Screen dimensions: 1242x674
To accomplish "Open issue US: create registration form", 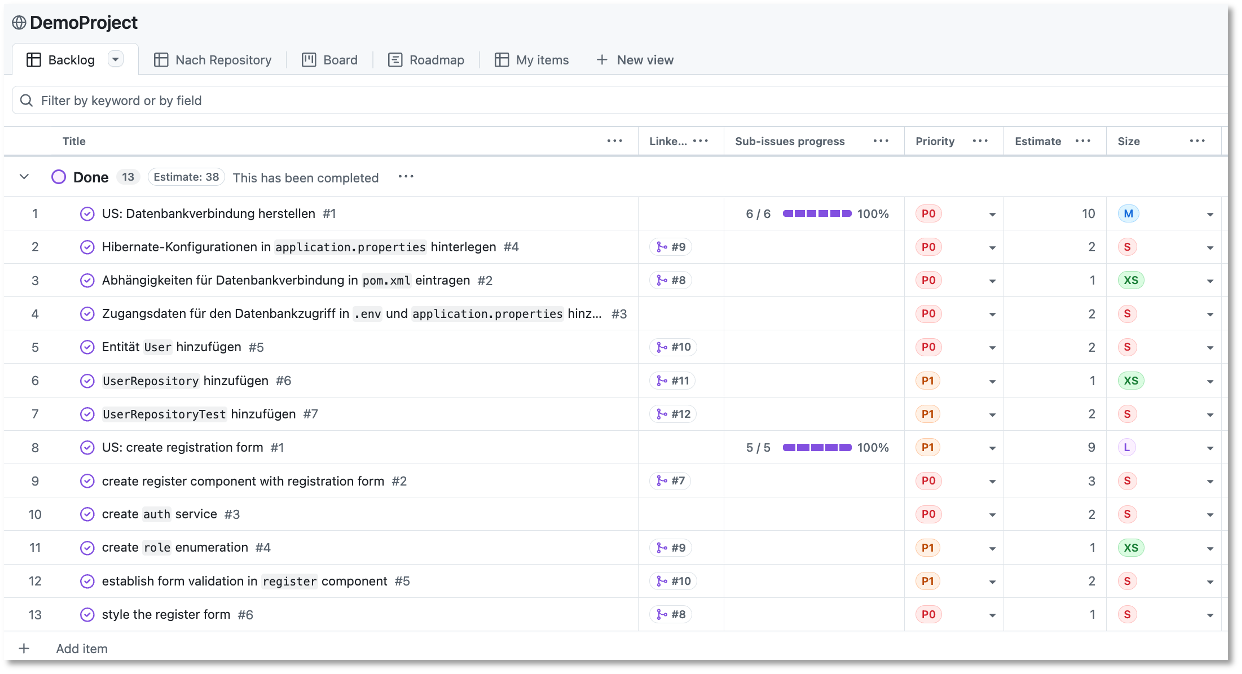I will [x=182, y=448].
